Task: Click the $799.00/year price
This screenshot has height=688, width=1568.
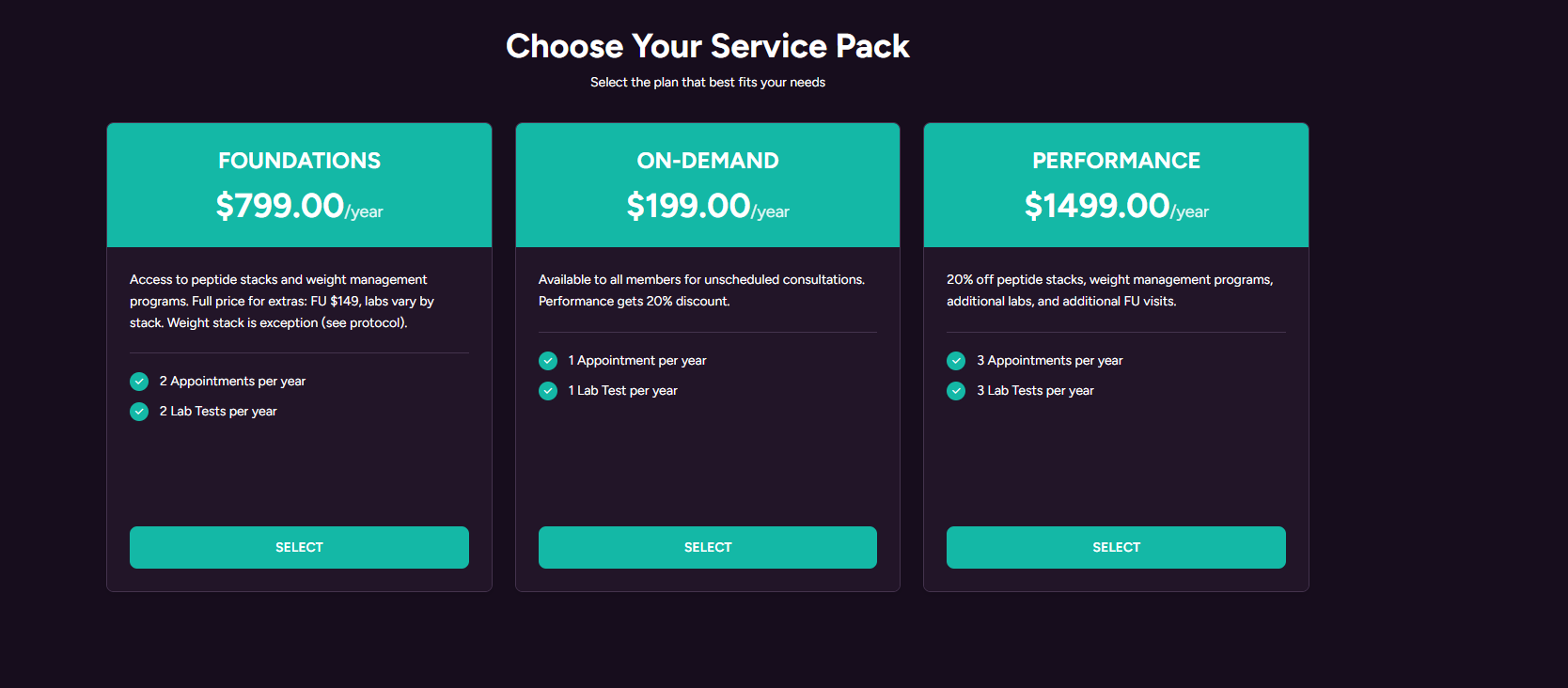Action: tap(299, 206)
